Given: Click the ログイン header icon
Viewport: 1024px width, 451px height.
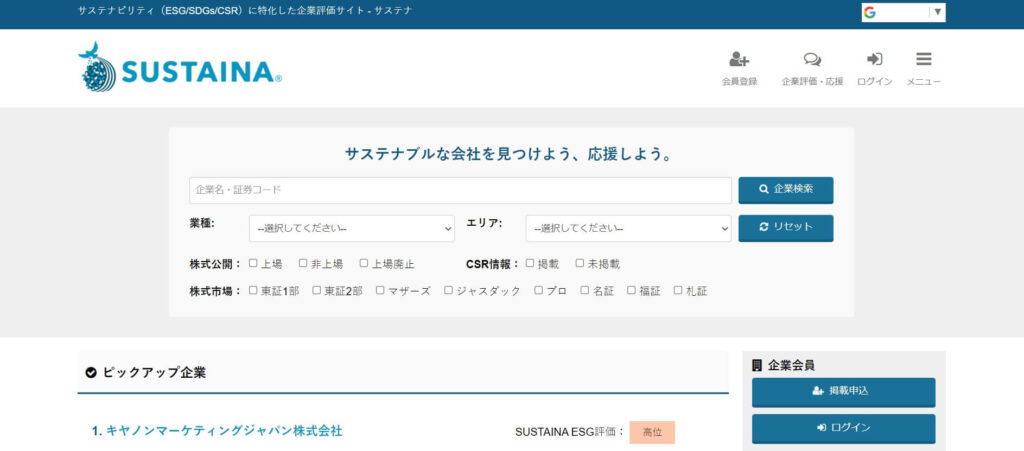Looking at the screenshot, I should pyautogui.click(x=874, y=59).
